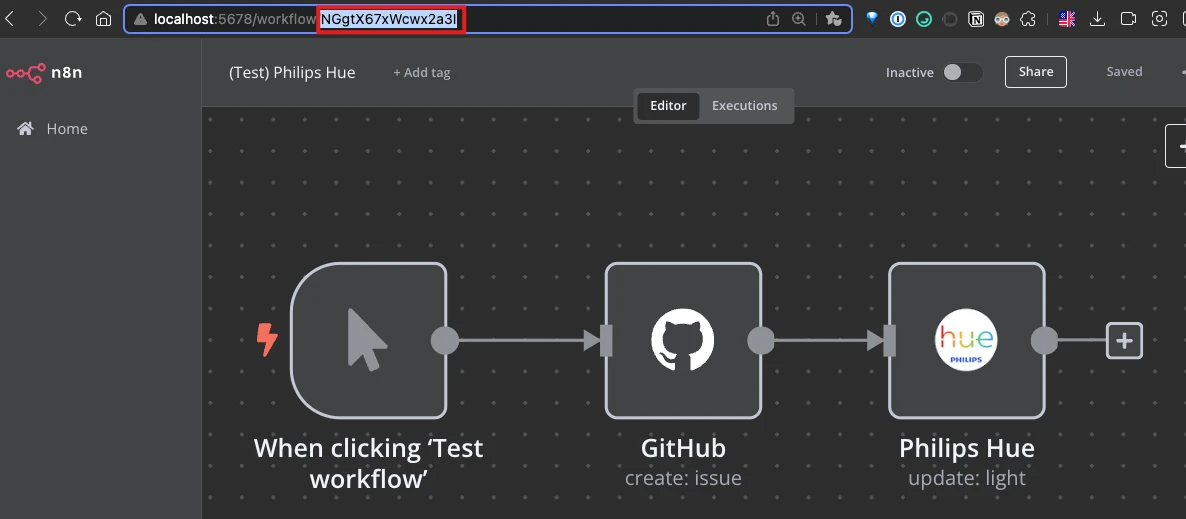The width and height of the screenshot is (1186, 519).
Task: Toggle the Inactive workflow switch
Action: click(962, 73)
